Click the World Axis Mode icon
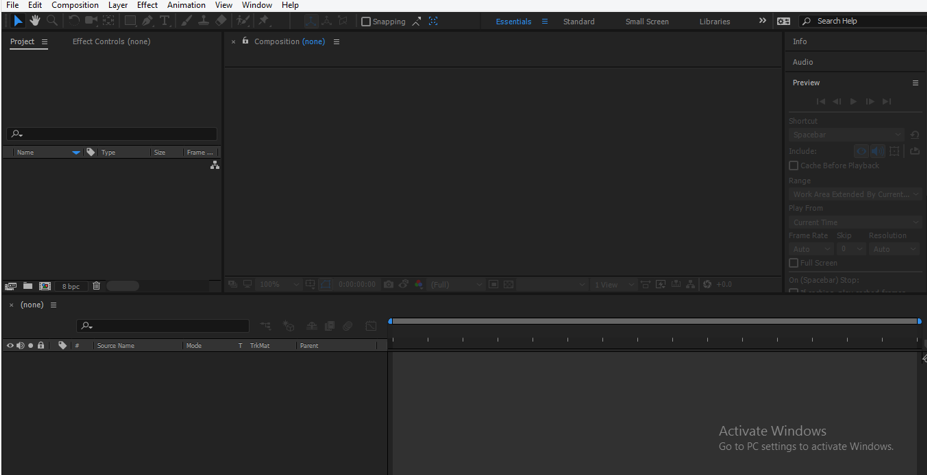Screen dimensions: 927x475 pos(326,21)
